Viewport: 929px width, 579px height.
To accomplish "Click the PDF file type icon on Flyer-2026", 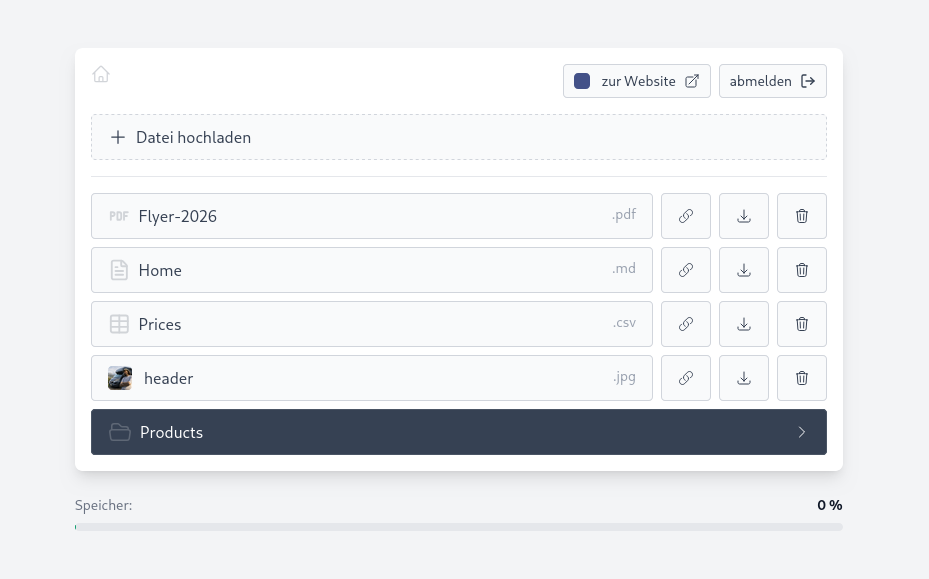I will click(x=119, y=216).
